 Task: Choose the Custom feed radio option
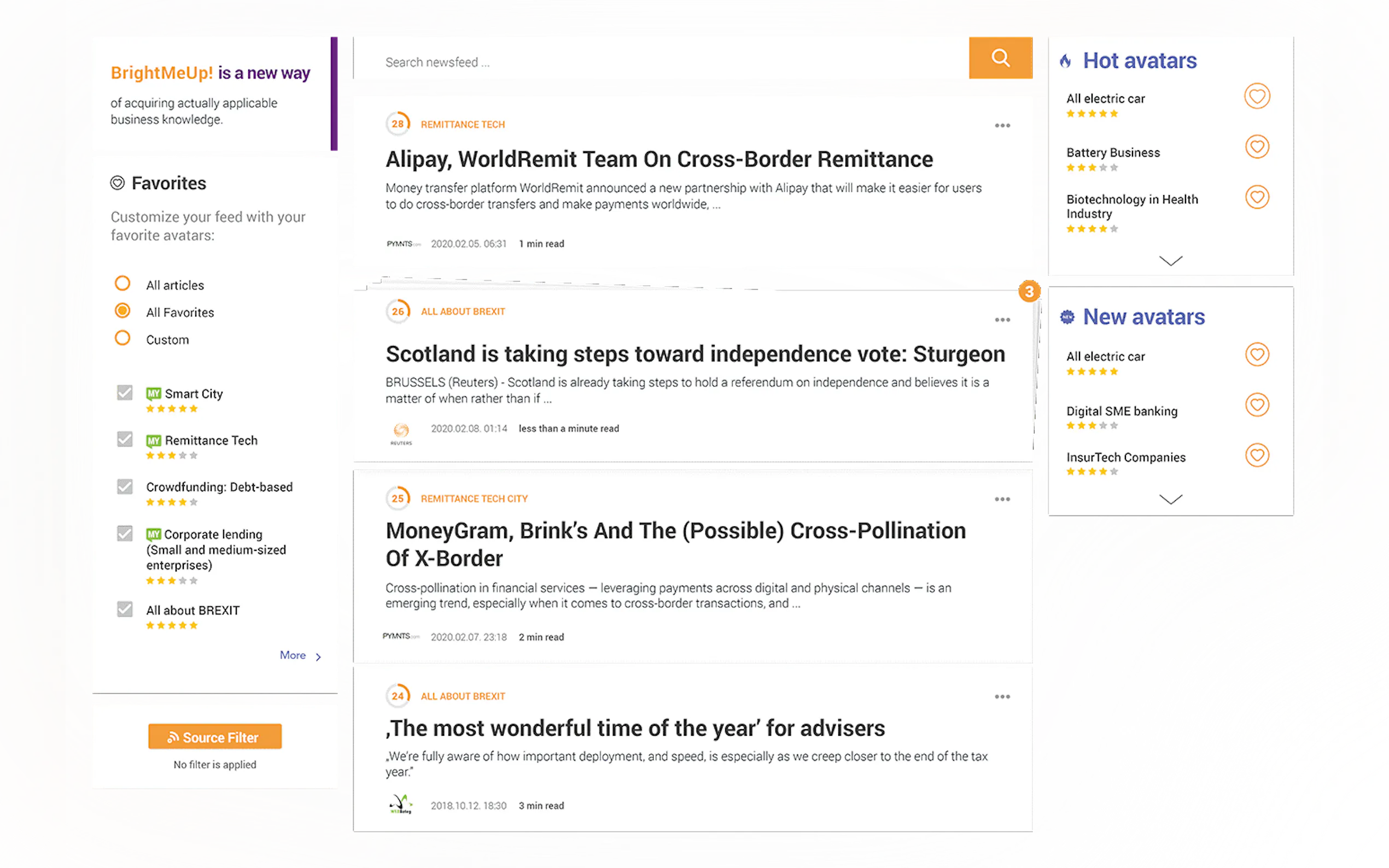click(x=122, y=338)
